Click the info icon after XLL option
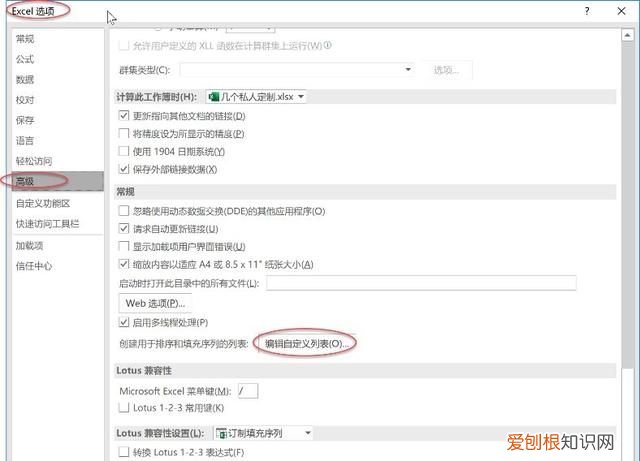The width and height of the screenshot is (640, 461). (x=328, y=45)
